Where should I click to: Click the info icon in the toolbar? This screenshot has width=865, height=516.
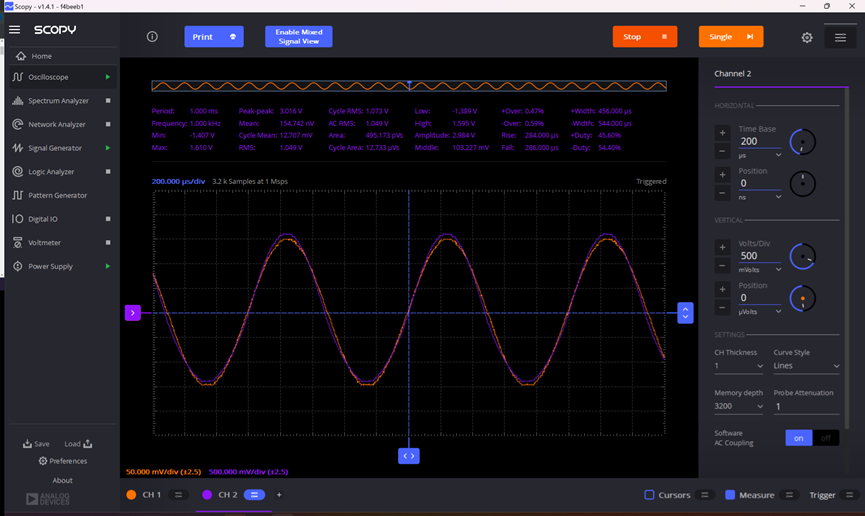tap(152, 36)
